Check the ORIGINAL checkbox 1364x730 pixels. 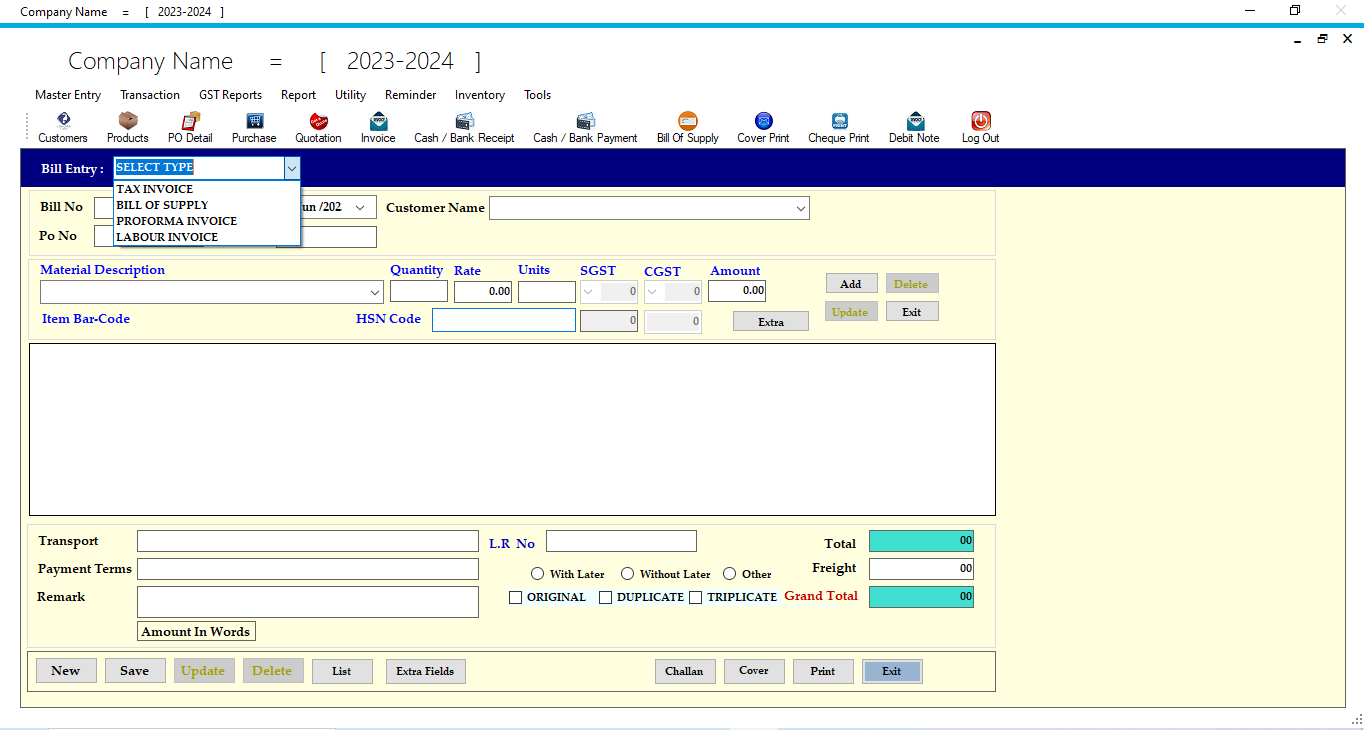pyautogui.click(x=516, y=597)
